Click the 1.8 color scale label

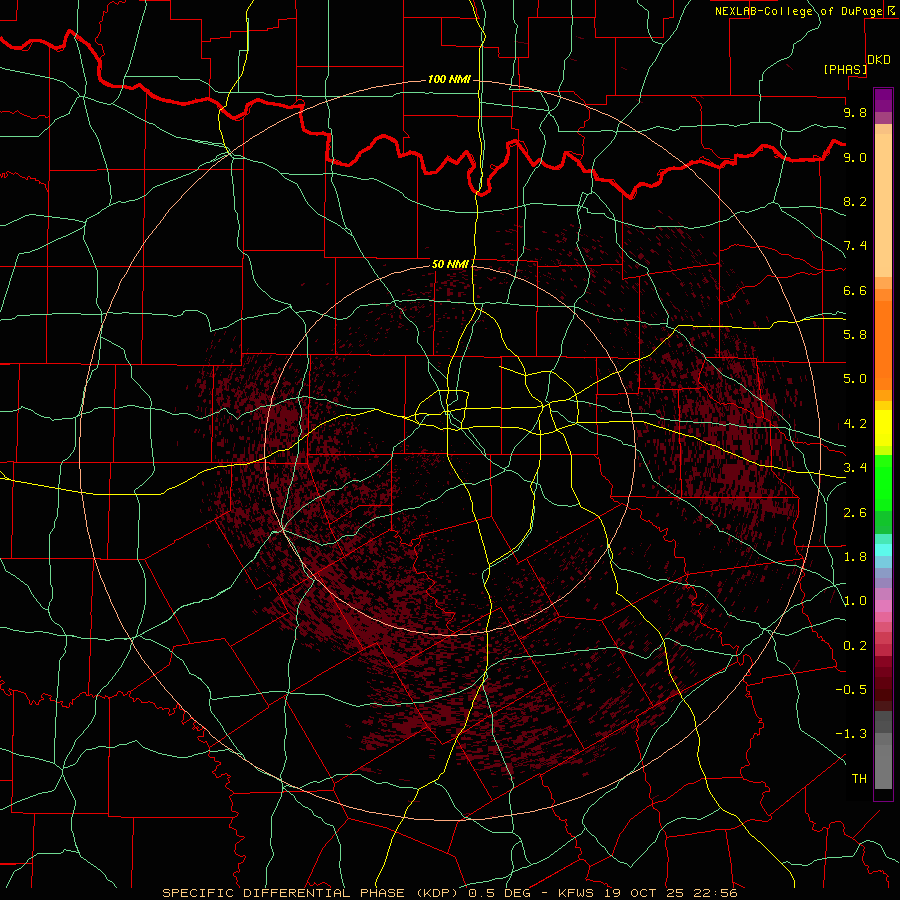855,557
